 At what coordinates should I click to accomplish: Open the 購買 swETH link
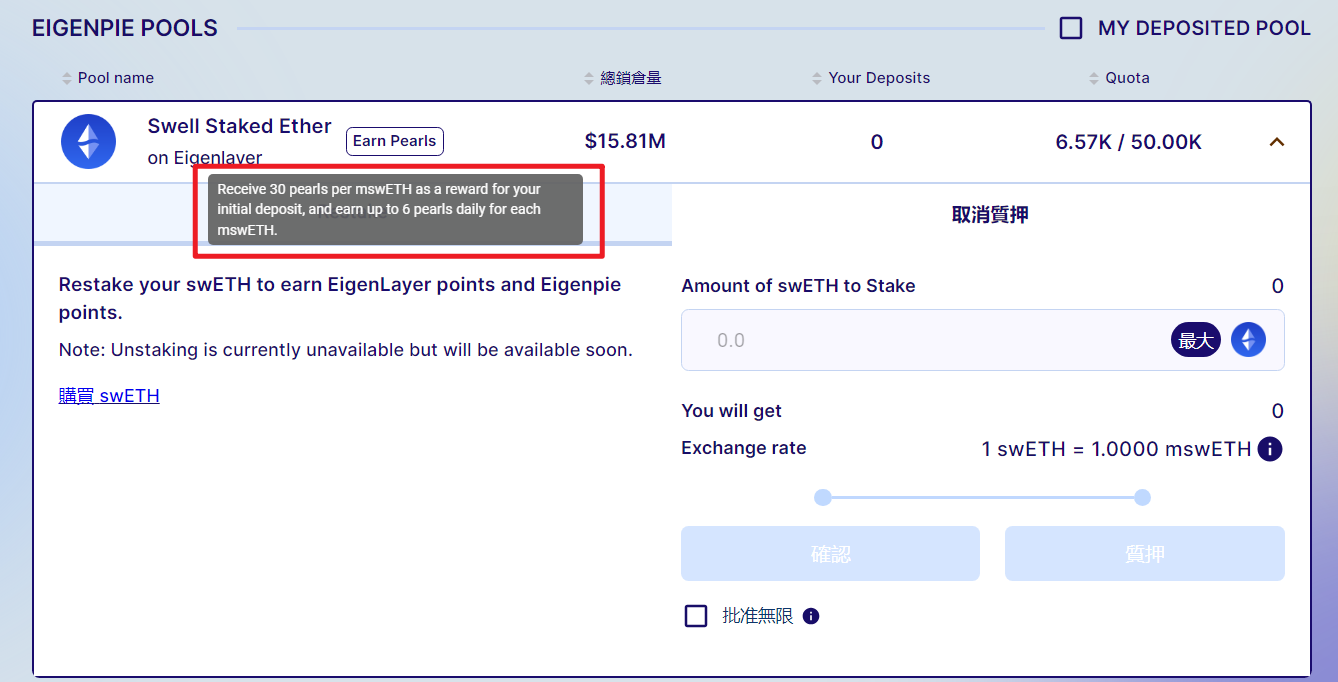(109, 396)
